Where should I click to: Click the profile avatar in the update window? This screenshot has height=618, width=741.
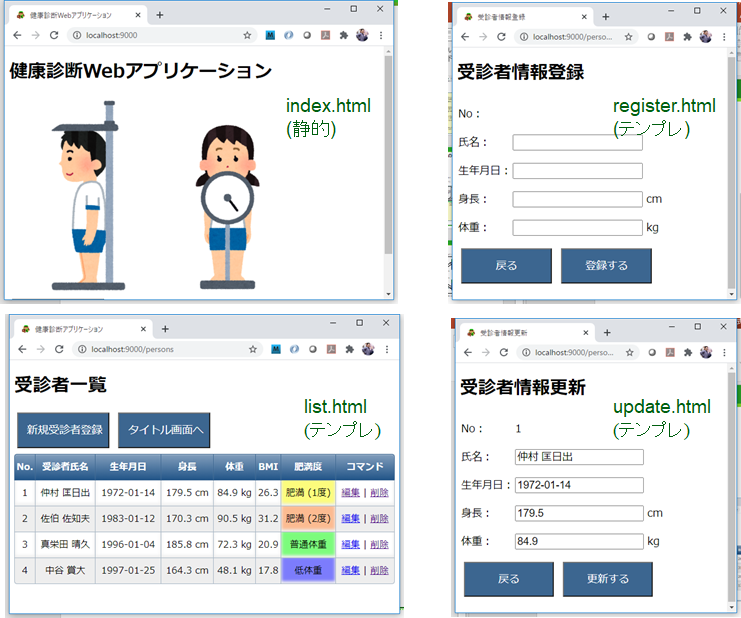tap(706, 352)
